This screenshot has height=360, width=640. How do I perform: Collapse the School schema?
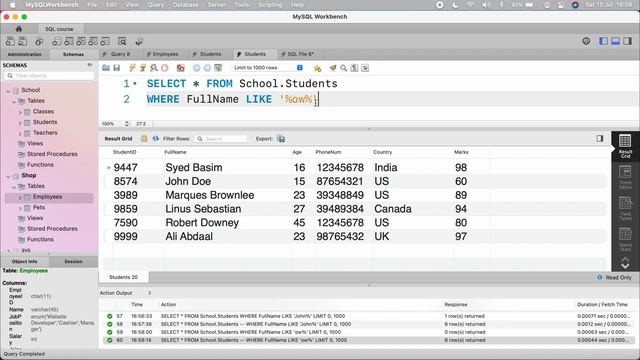pyautogui.click(x=9, y=91)
